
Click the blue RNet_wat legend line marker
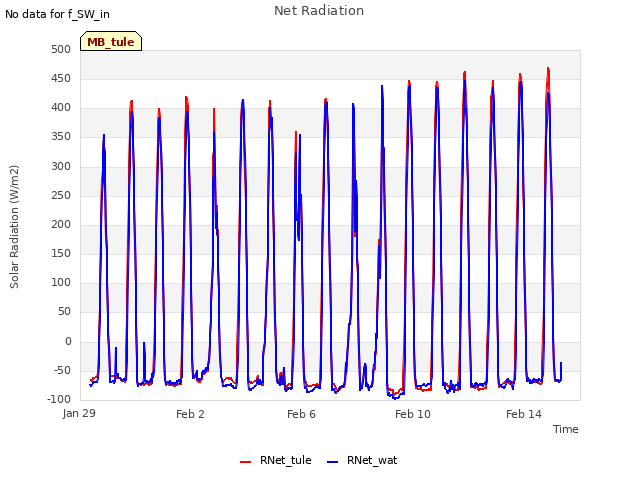(x=333, y=462)
